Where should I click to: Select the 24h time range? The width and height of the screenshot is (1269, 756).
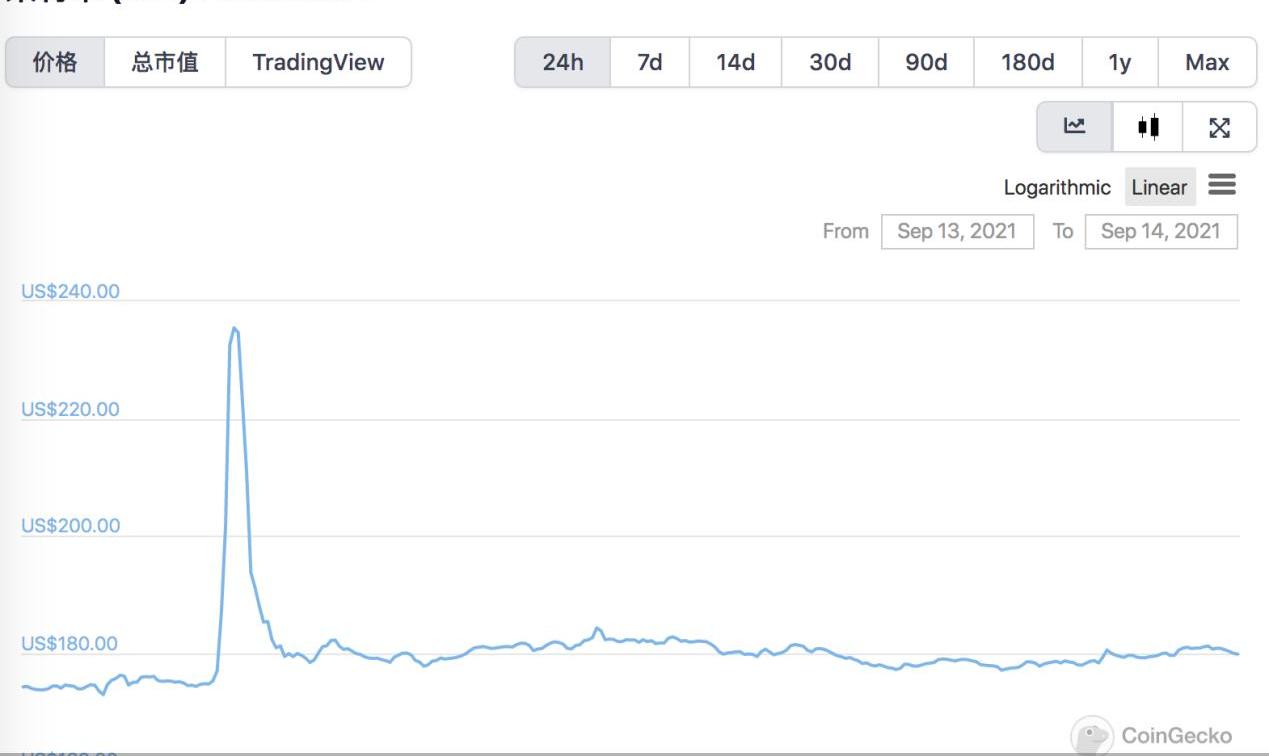point(563,62)
